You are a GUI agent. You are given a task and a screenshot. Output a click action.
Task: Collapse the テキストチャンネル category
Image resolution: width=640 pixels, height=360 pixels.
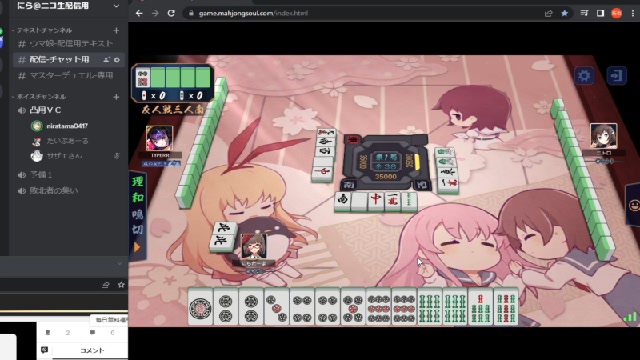pyautogui.click(x=44, y=30)
